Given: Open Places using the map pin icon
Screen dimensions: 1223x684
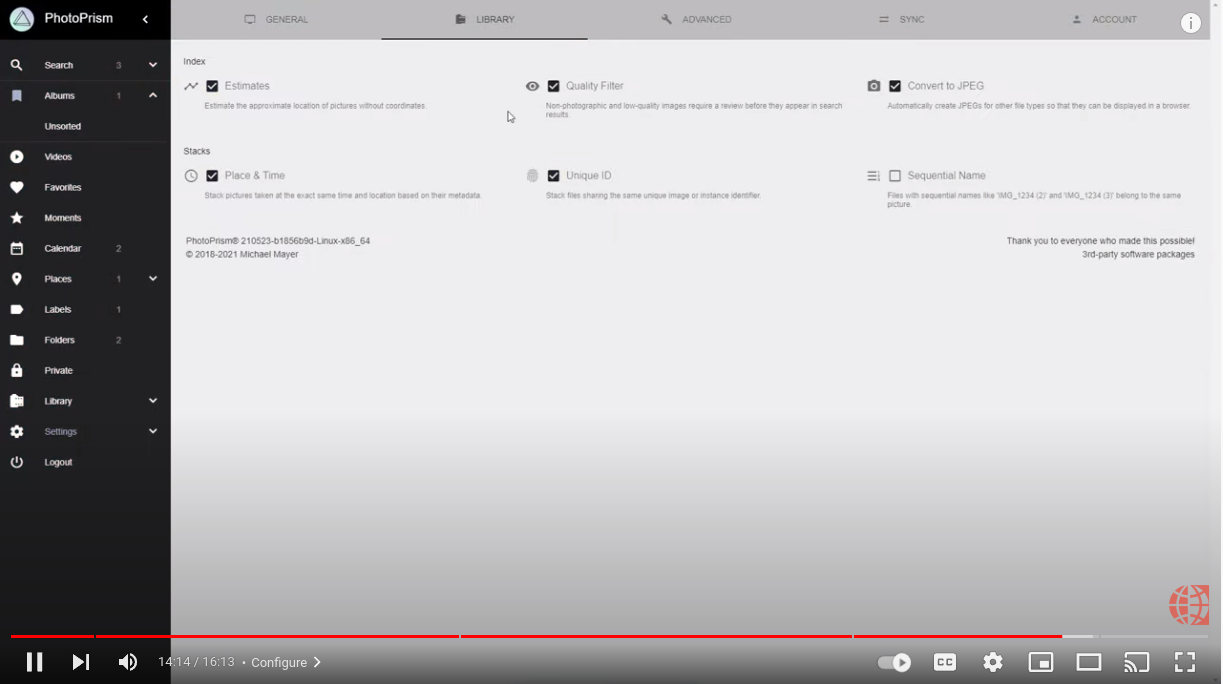Looking at the screenshot, I should tap(16, 279).
